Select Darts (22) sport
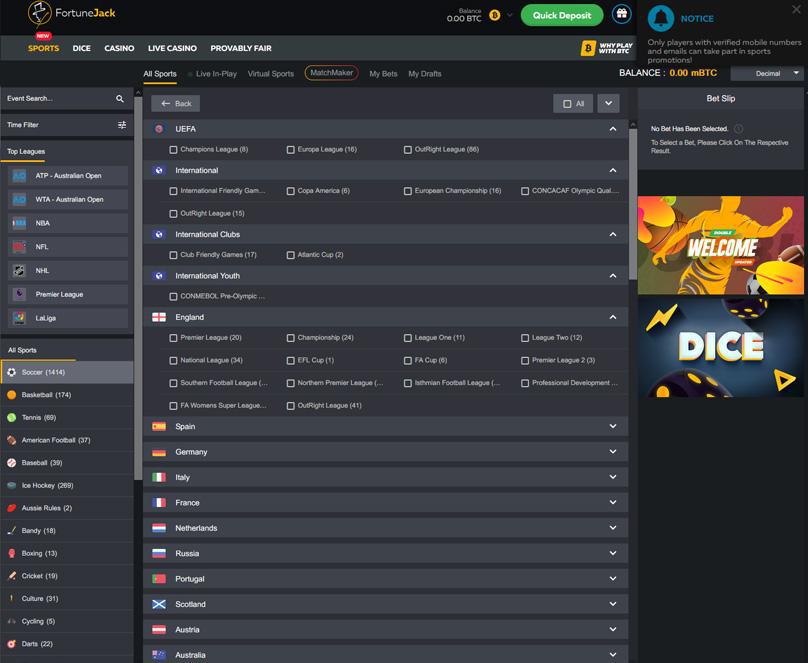 tap(67, 644)
